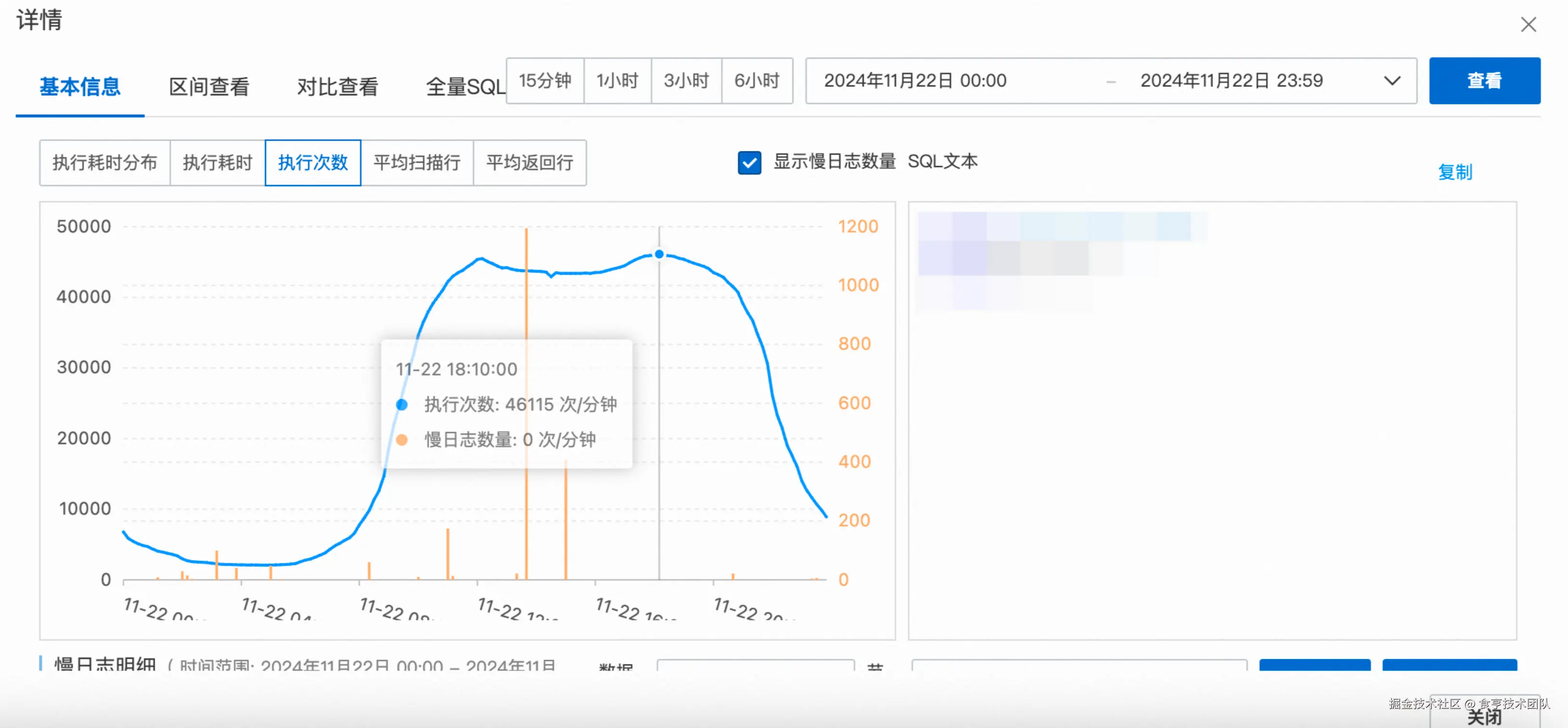The image size is (1568, 728).
Task: Click the end date 23:59 field
Action: pyautogui.click(x=1231, y=81)
